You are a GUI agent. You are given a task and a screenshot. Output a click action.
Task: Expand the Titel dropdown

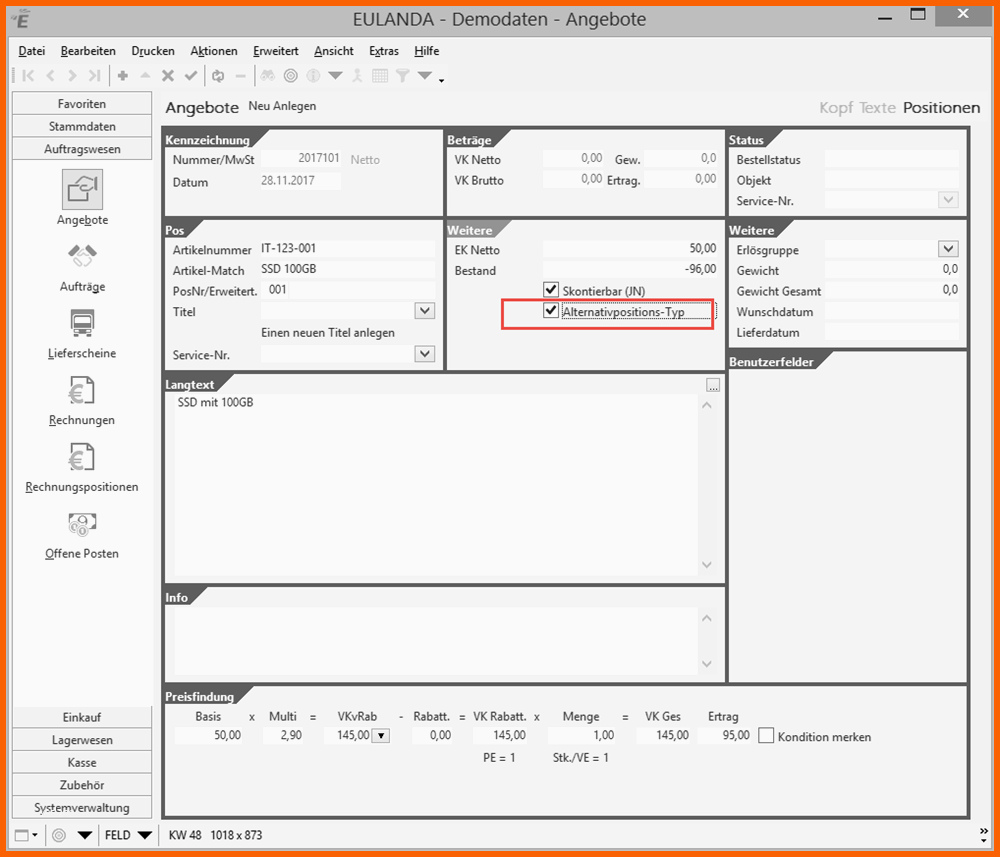pyautogui.click(x=425, y=311)
